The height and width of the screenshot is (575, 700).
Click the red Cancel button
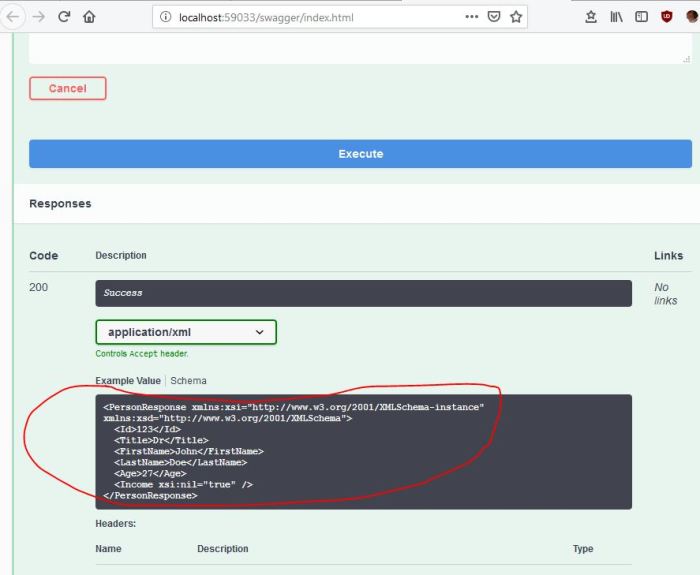tap(67, 88)
